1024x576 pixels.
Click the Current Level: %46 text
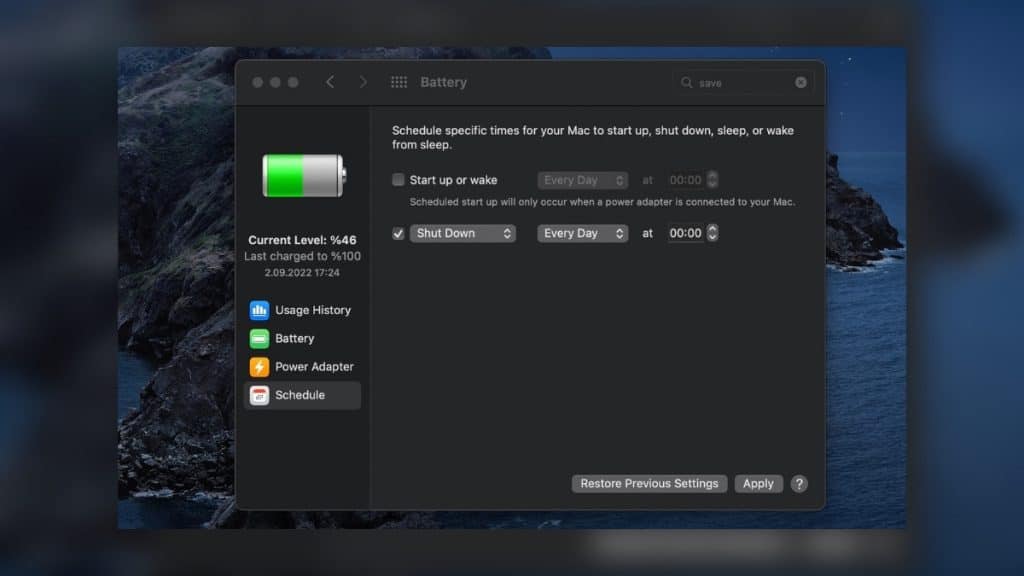coord(302,240)
